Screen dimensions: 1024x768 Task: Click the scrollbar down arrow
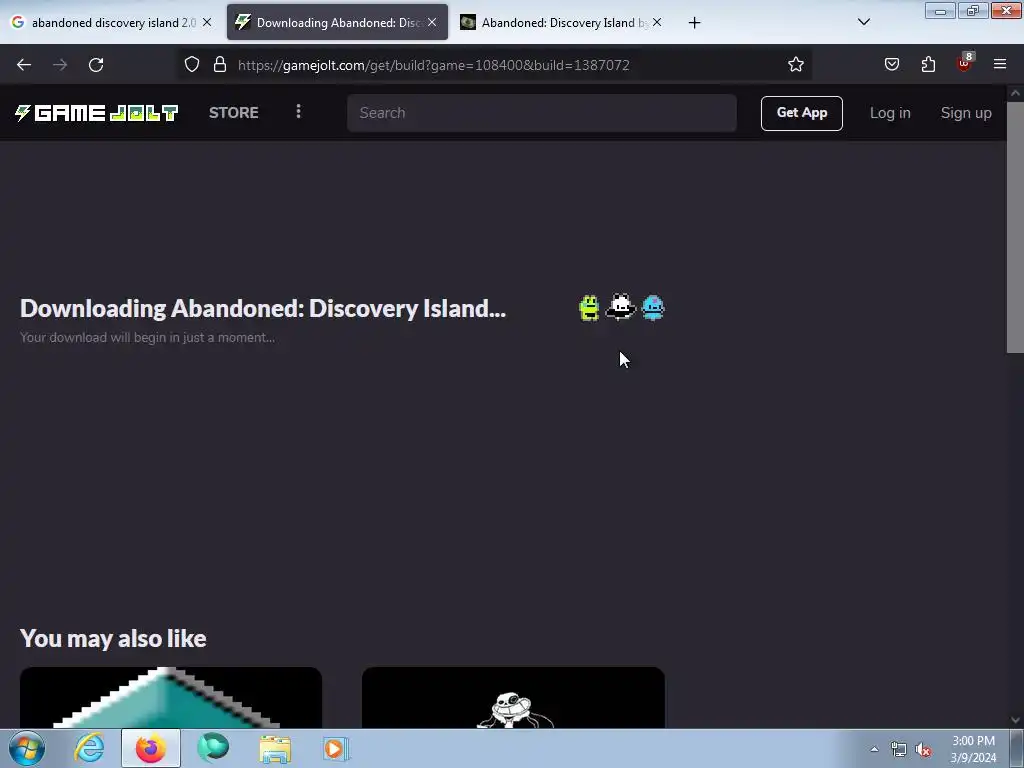pos(1015,720)
